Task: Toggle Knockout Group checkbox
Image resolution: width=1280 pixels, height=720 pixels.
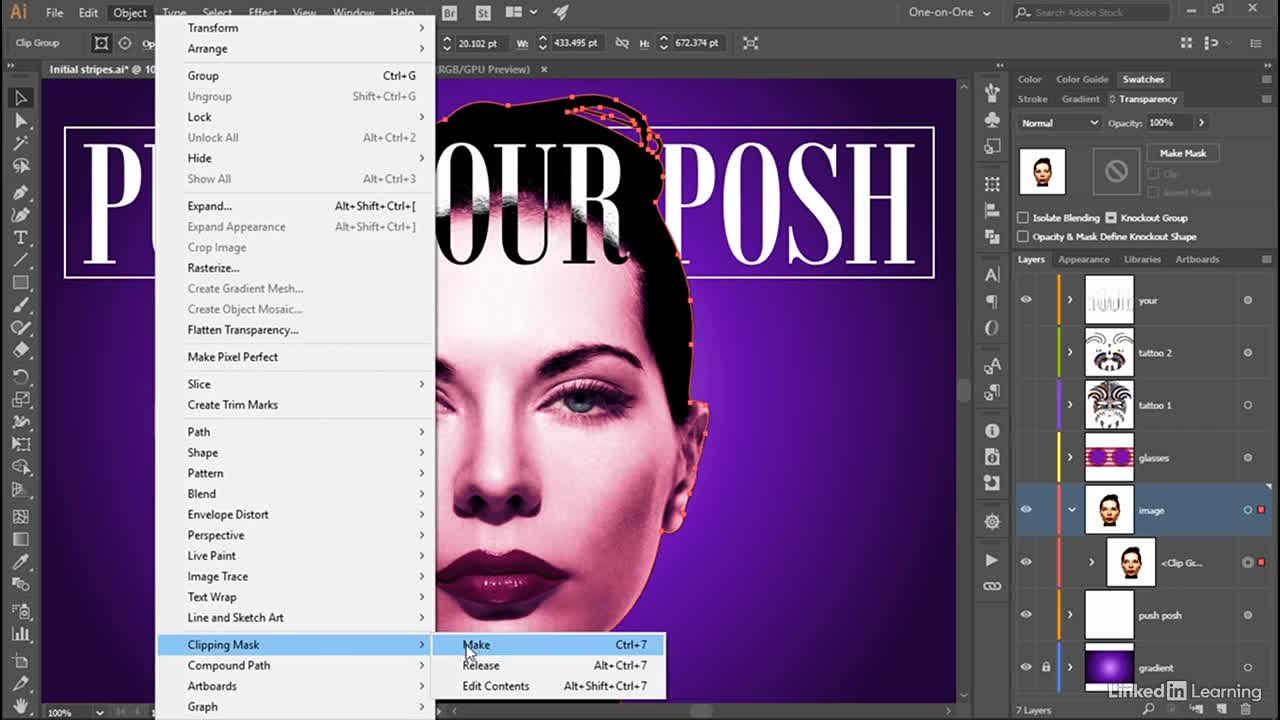Action: pos(1110,218)
